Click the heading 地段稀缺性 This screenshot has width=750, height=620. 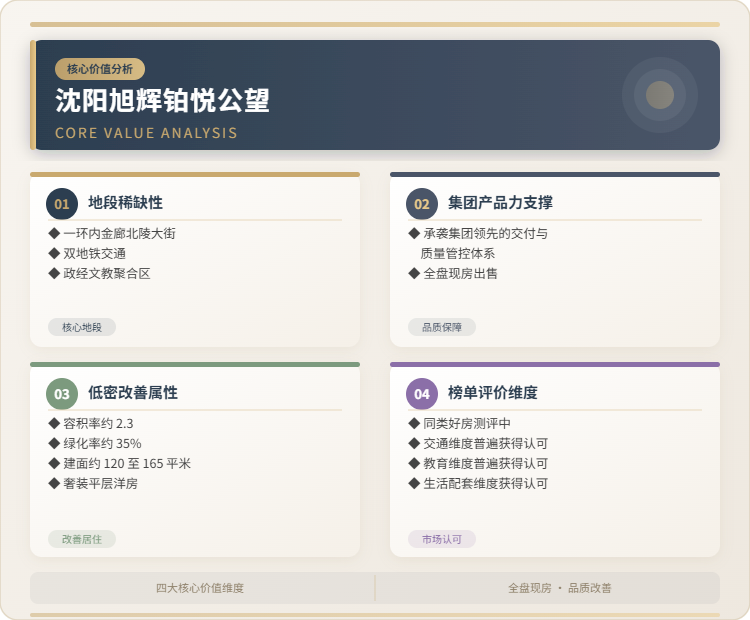[x=125, y=203]
